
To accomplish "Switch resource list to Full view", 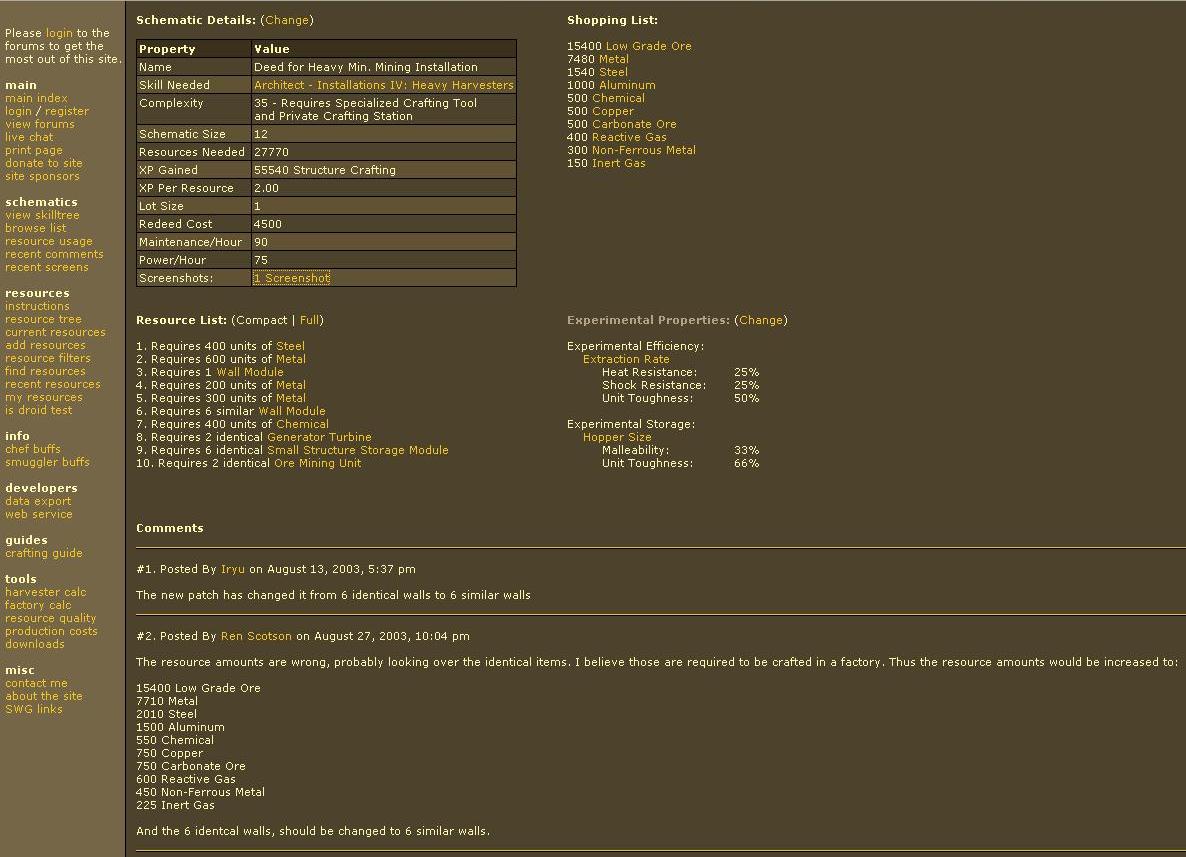I will coord(309,320).
